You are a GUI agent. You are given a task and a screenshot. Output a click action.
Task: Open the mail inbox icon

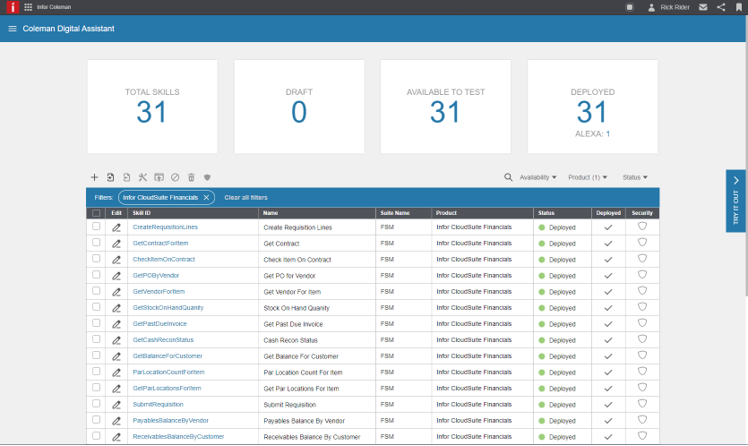(x=703, y=7)
